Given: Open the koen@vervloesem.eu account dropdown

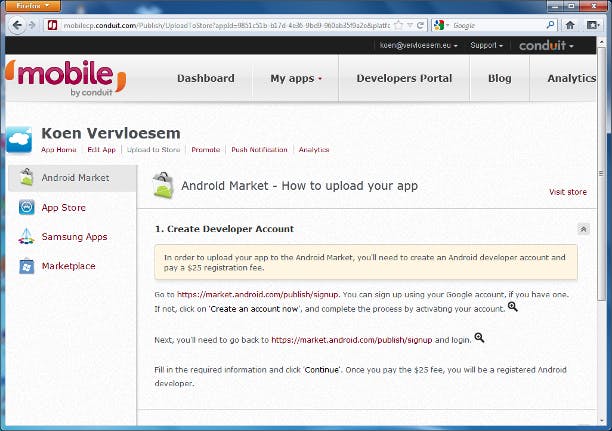Looking at the screenshot, I should [x=418, y=45].
